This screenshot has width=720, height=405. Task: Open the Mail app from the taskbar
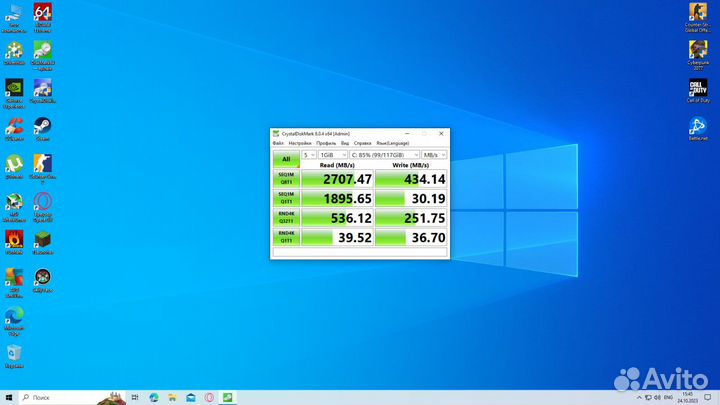coord(191,397)
